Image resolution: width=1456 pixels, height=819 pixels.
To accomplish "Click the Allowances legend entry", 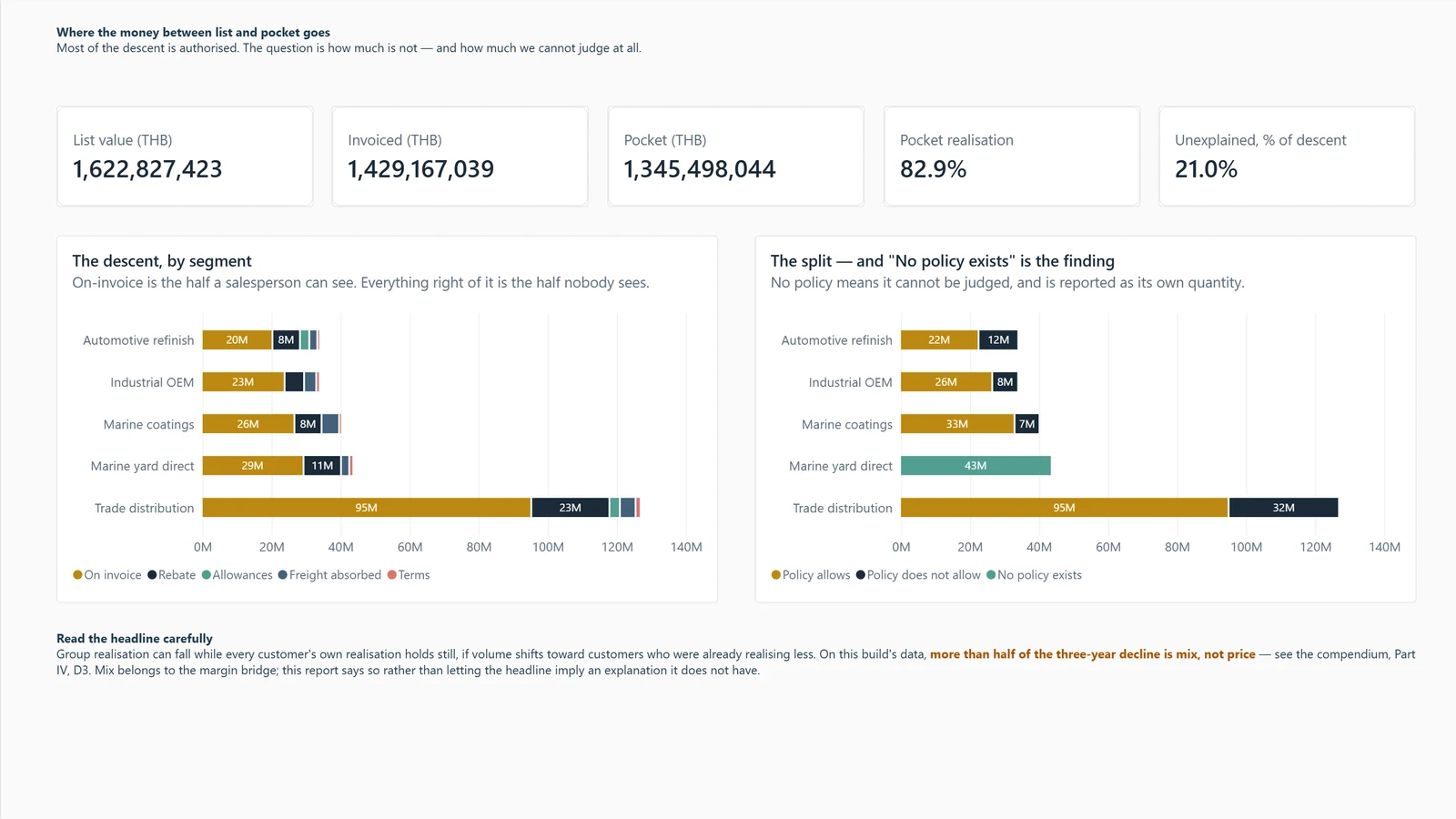I will pyautogui.click(x=238, y=575).
